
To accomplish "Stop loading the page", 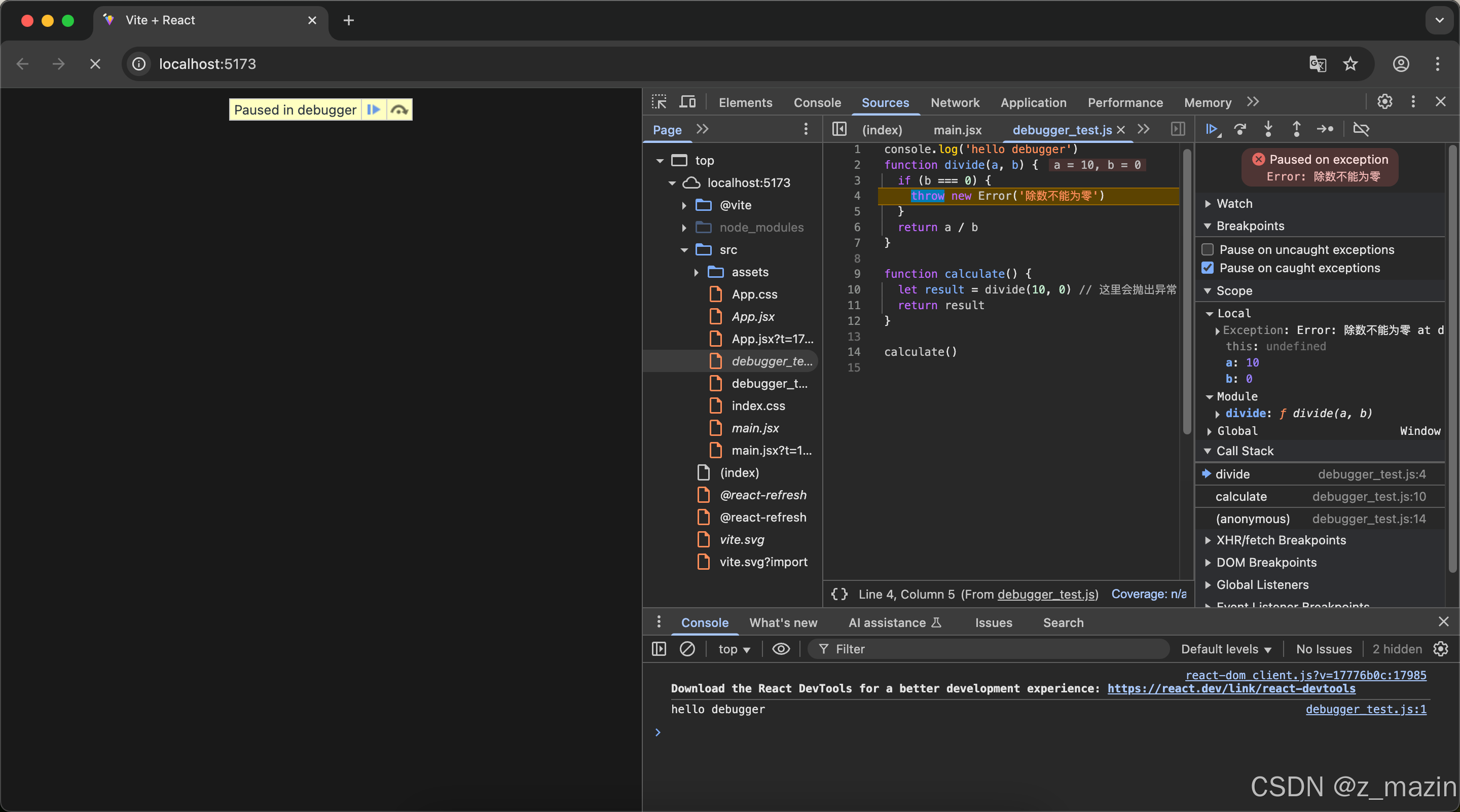I will pyautogui.click(x=95, y=64).
